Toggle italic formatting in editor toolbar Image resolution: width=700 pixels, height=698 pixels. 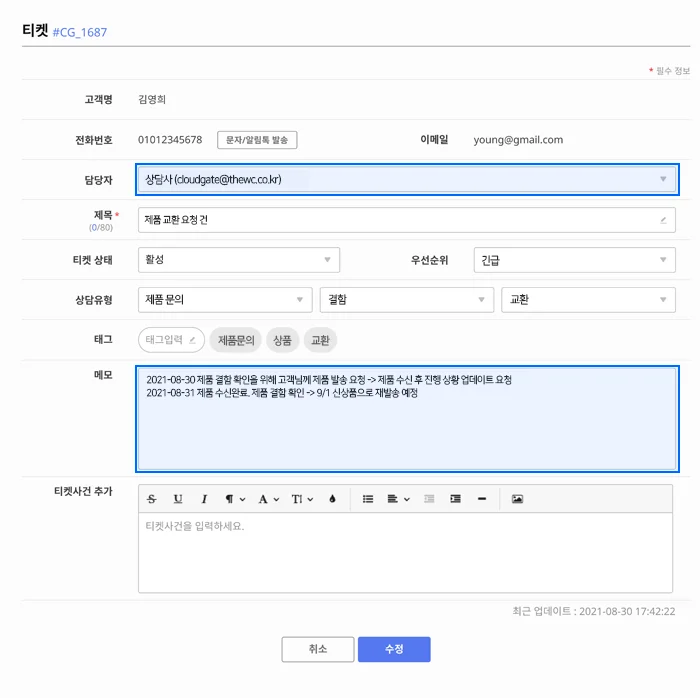204,499
